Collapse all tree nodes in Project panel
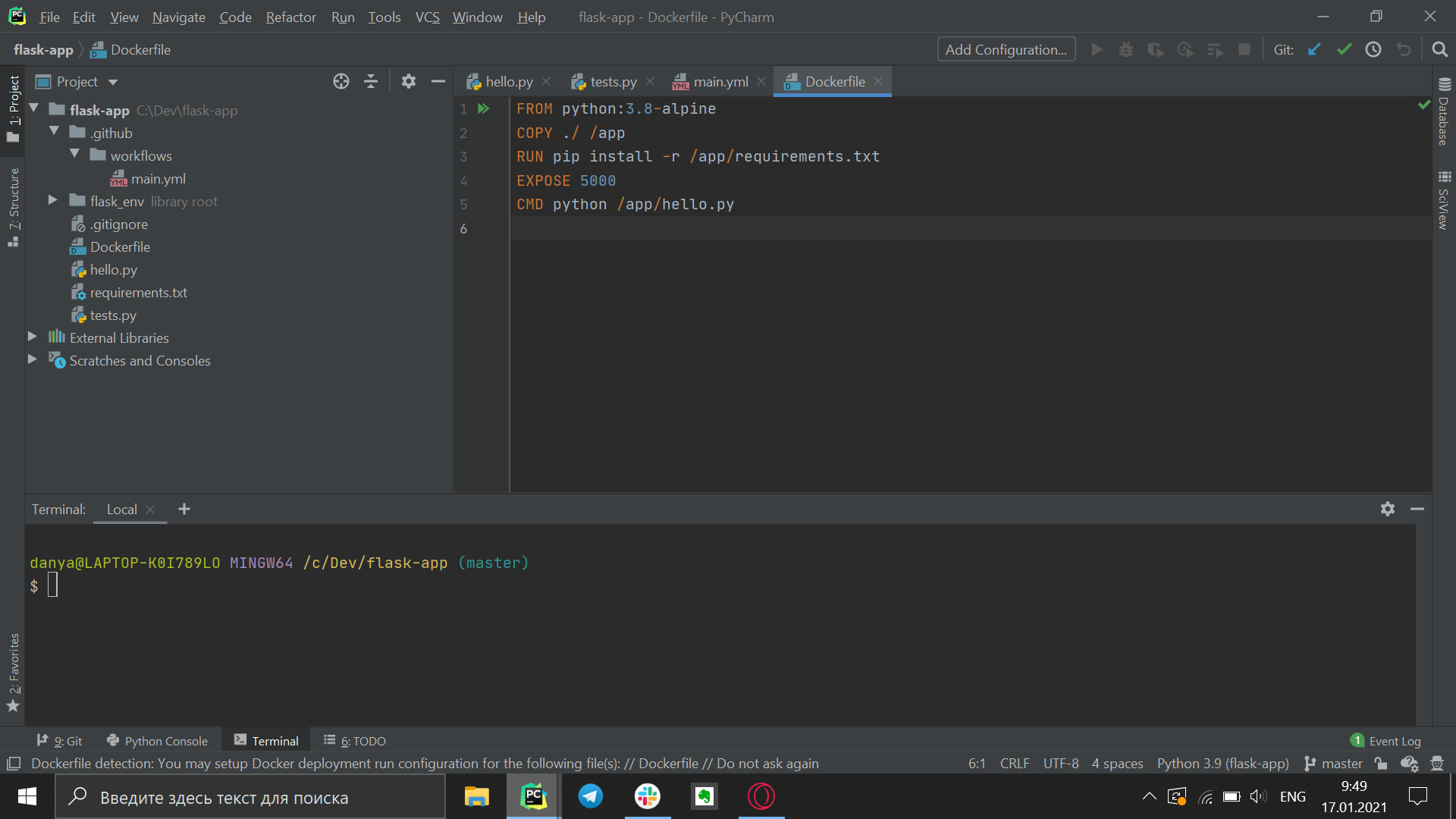 click(x=371, y=81)
